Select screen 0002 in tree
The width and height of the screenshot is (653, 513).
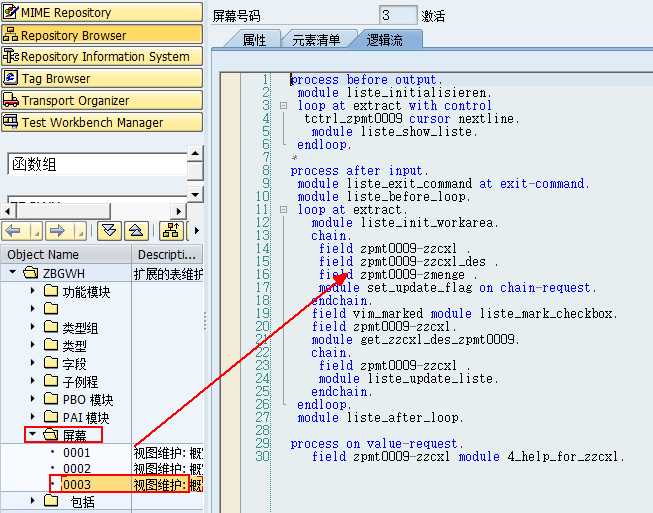click(77, 469)
